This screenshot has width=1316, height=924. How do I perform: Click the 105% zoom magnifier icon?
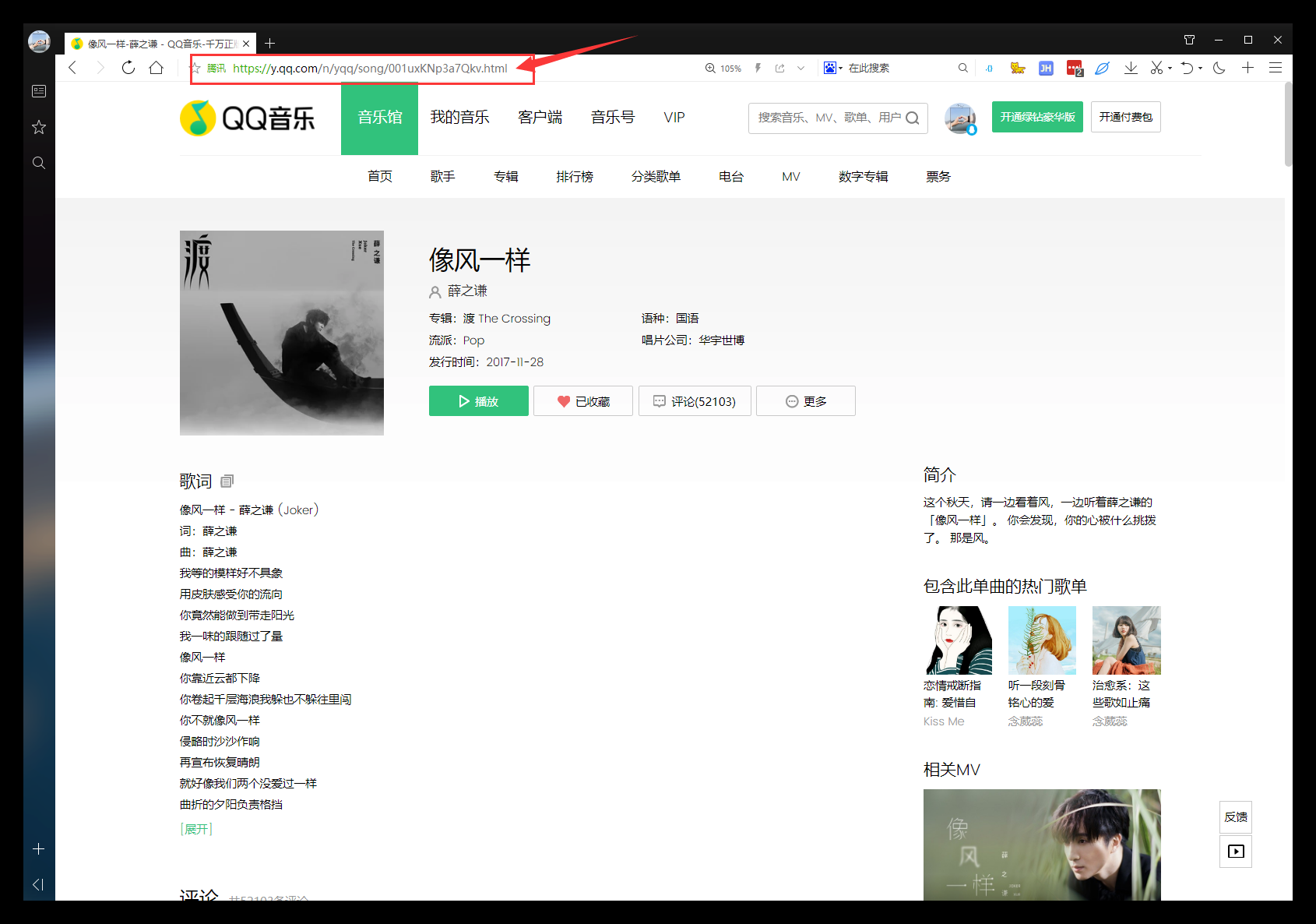pyautogui.click(x=710, y=68)
